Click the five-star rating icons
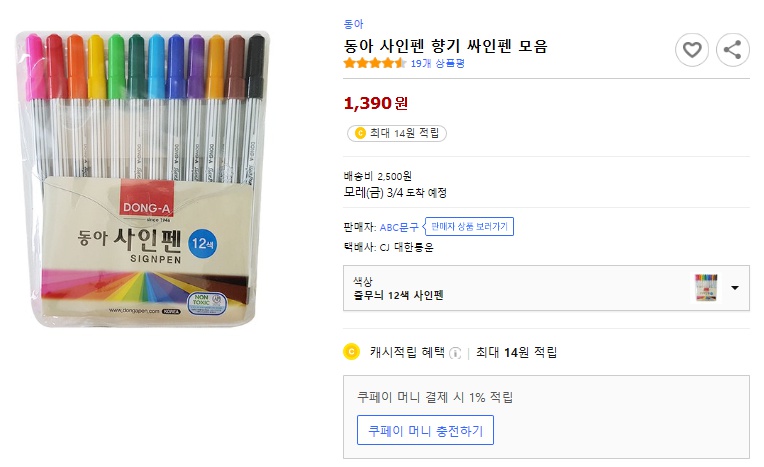The width and height of the screenshot is (764, 467). click(374, 63)
